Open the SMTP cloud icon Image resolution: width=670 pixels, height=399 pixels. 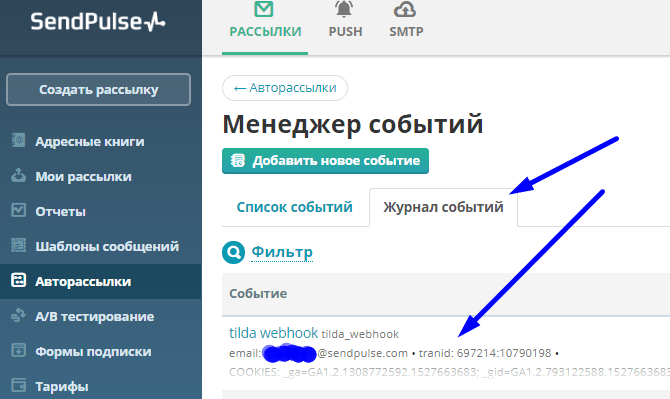pos(405,9)
